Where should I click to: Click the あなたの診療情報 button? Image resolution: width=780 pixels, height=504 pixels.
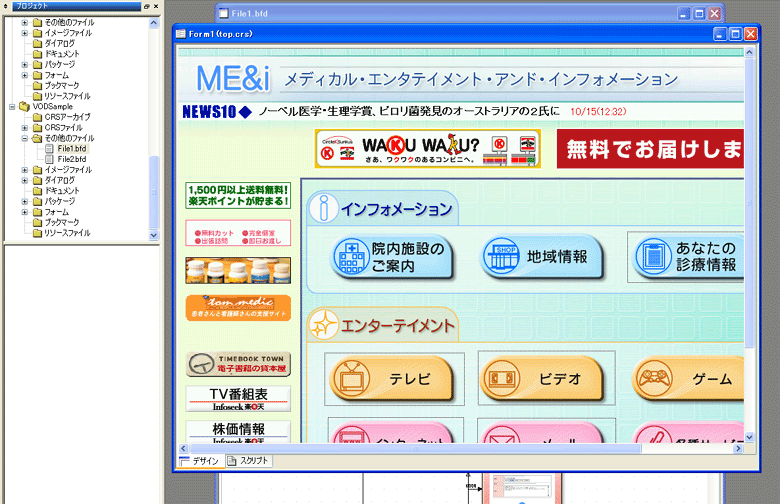pyautogui.click(x=688, y=257)
